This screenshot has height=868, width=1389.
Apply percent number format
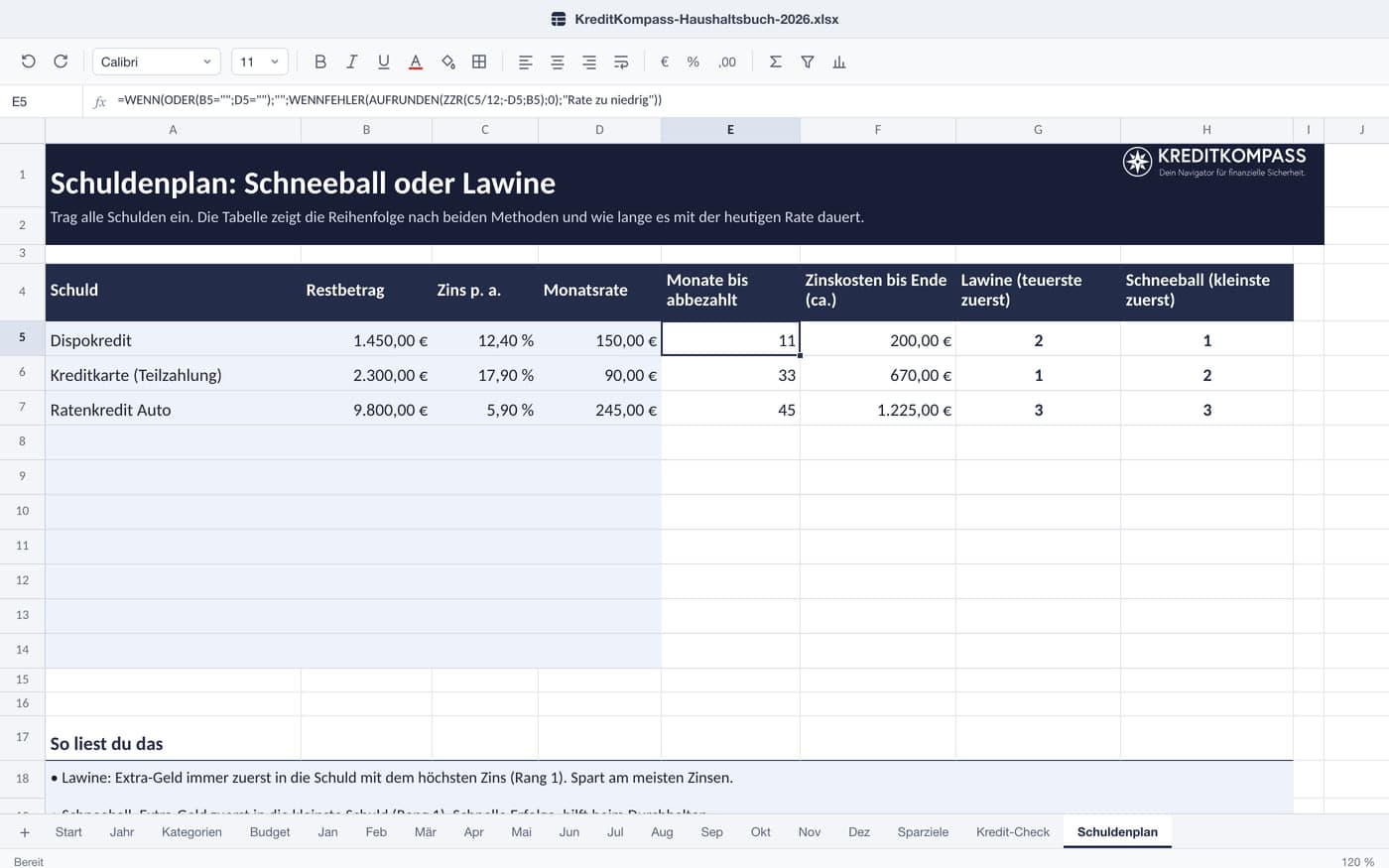[694, 62]
